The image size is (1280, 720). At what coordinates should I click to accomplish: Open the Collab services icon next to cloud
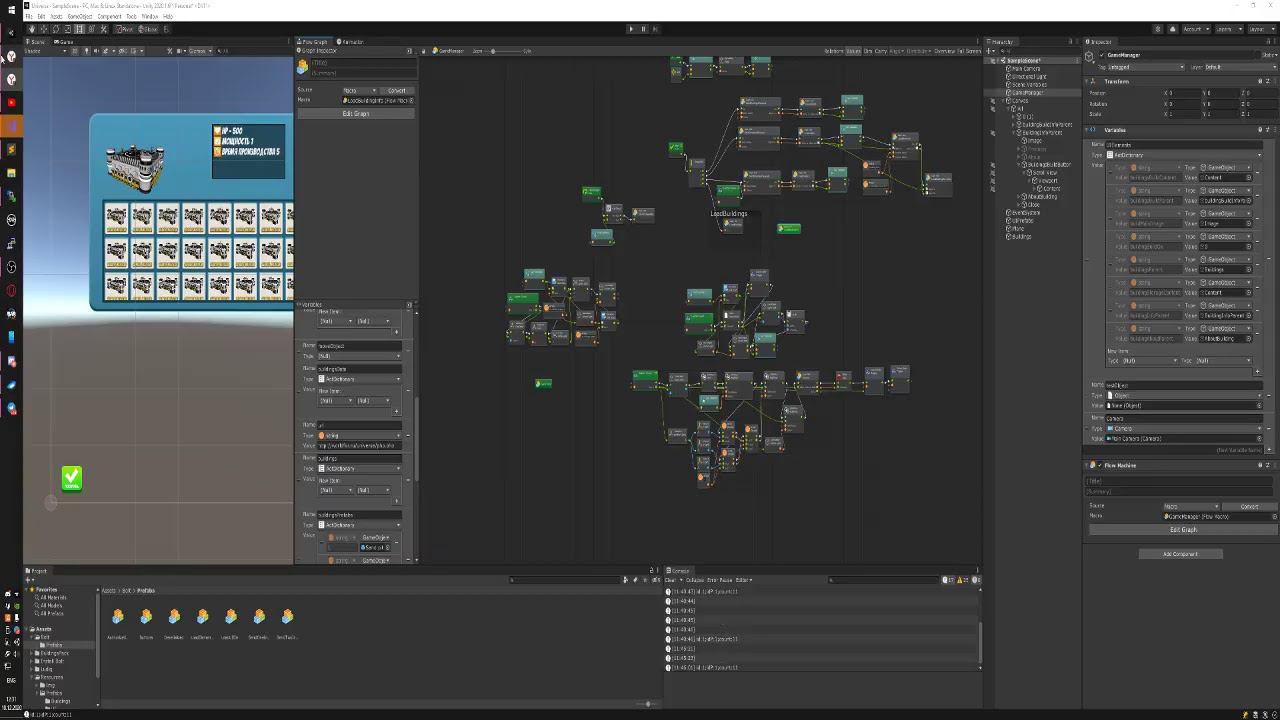click(x=1160, y=29)
